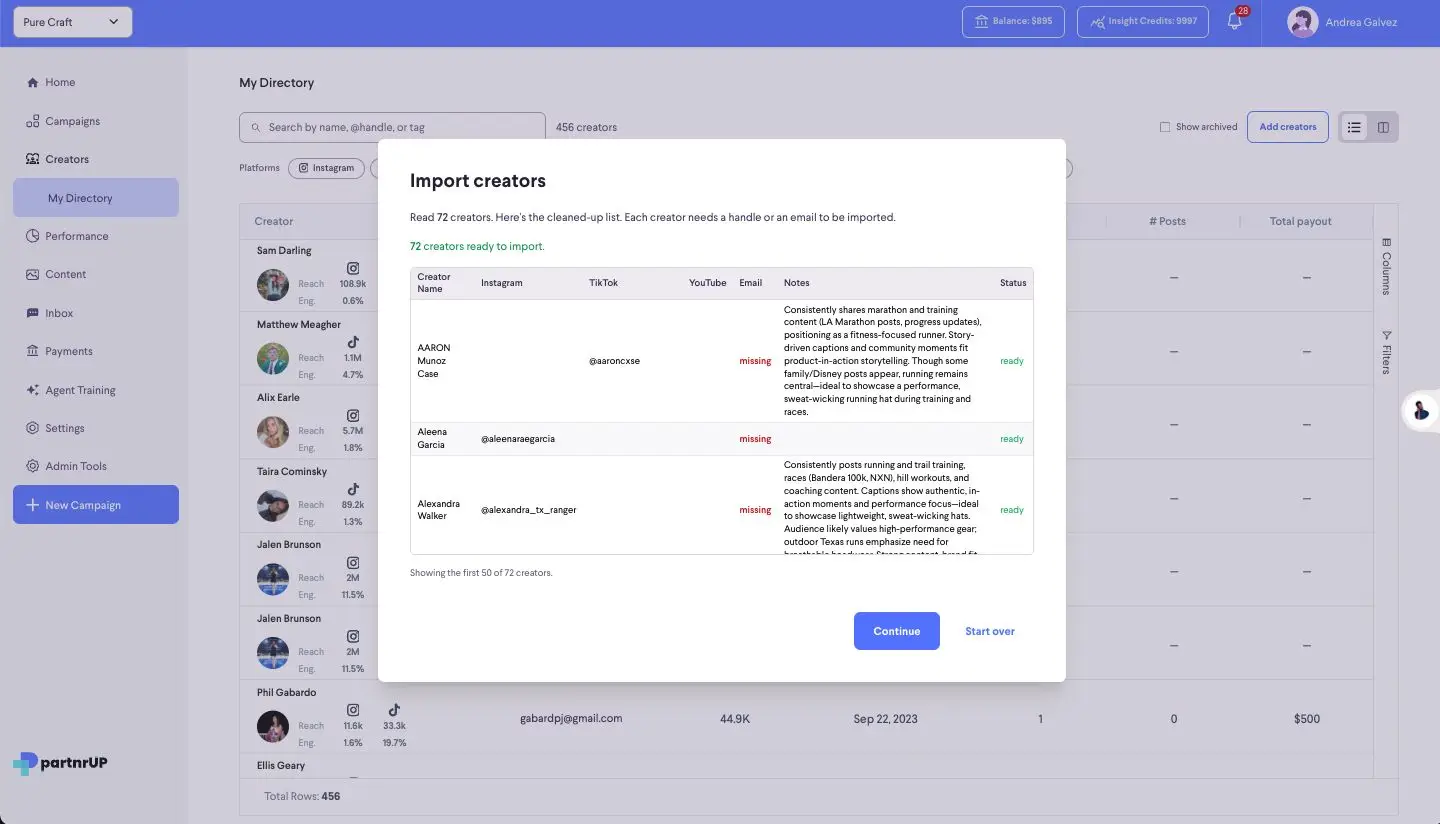Select My Directory sidebar item
Image resolution: width=1440 pixels, height=824 pixels.
pyautogui.click(x=96, y=198)
